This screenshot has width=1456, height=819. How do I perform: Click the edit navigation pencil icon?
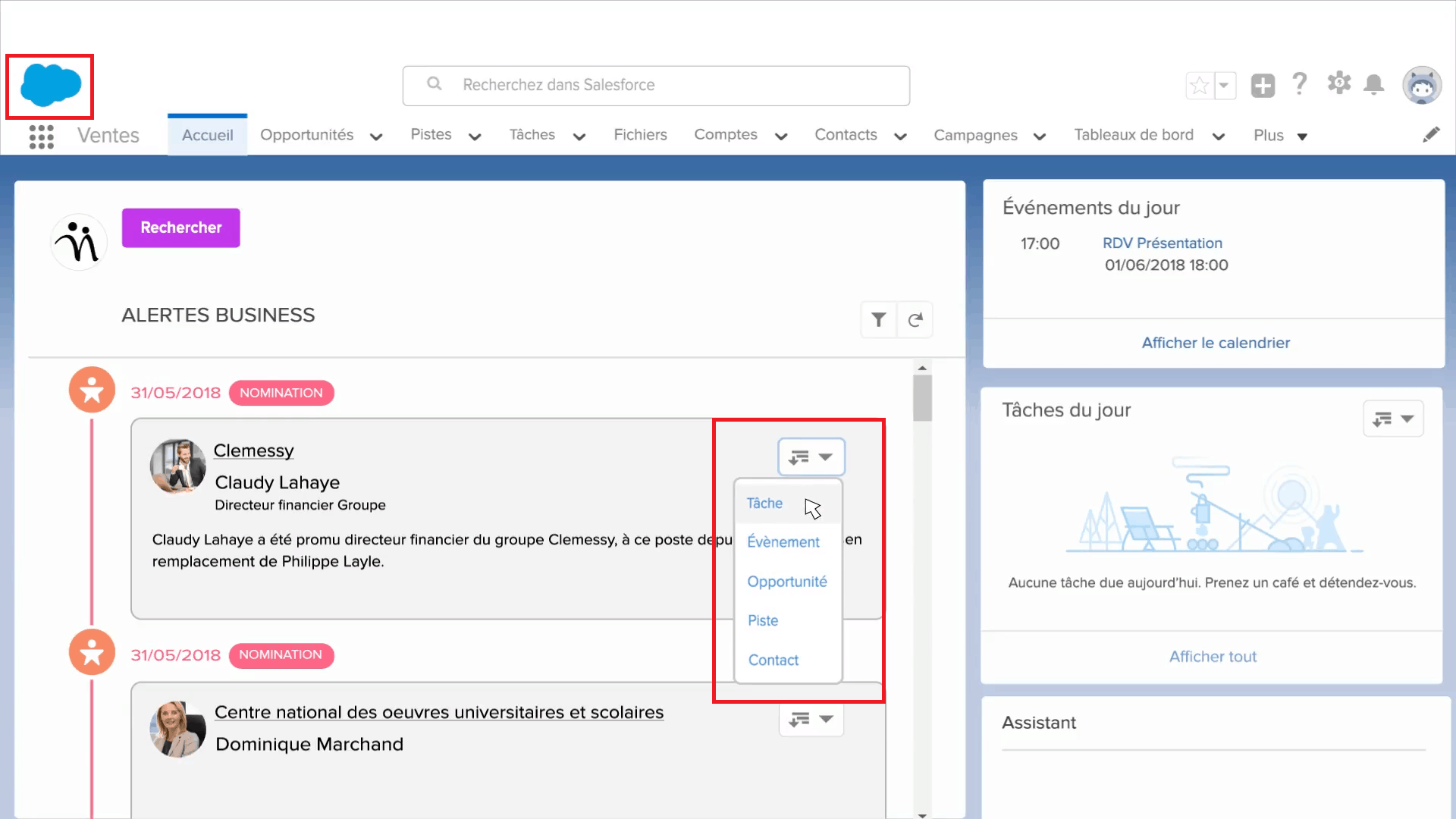(1431, 135)
